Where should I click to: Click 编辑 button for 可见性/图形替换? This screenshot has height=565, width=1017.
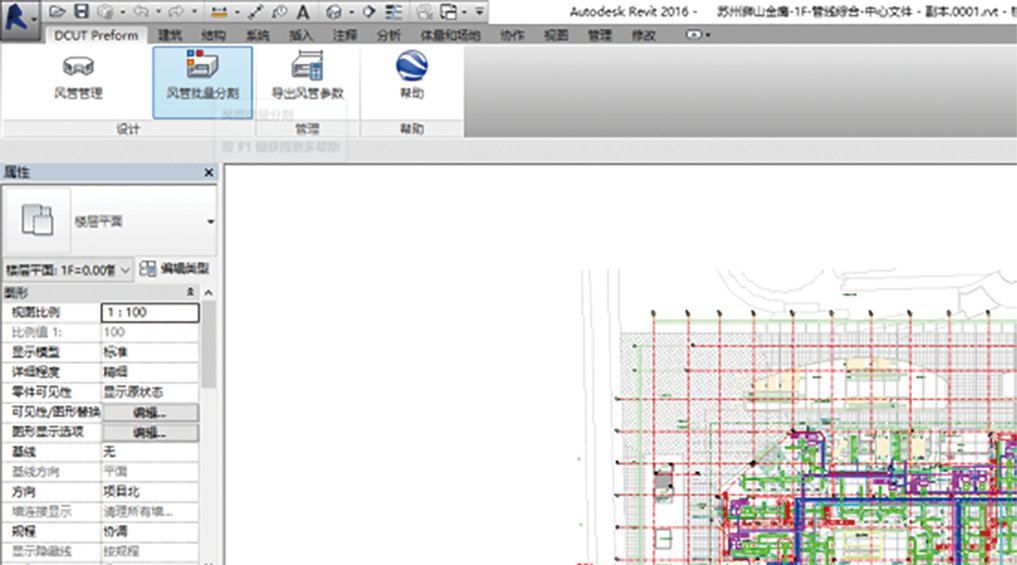point(150,413)
